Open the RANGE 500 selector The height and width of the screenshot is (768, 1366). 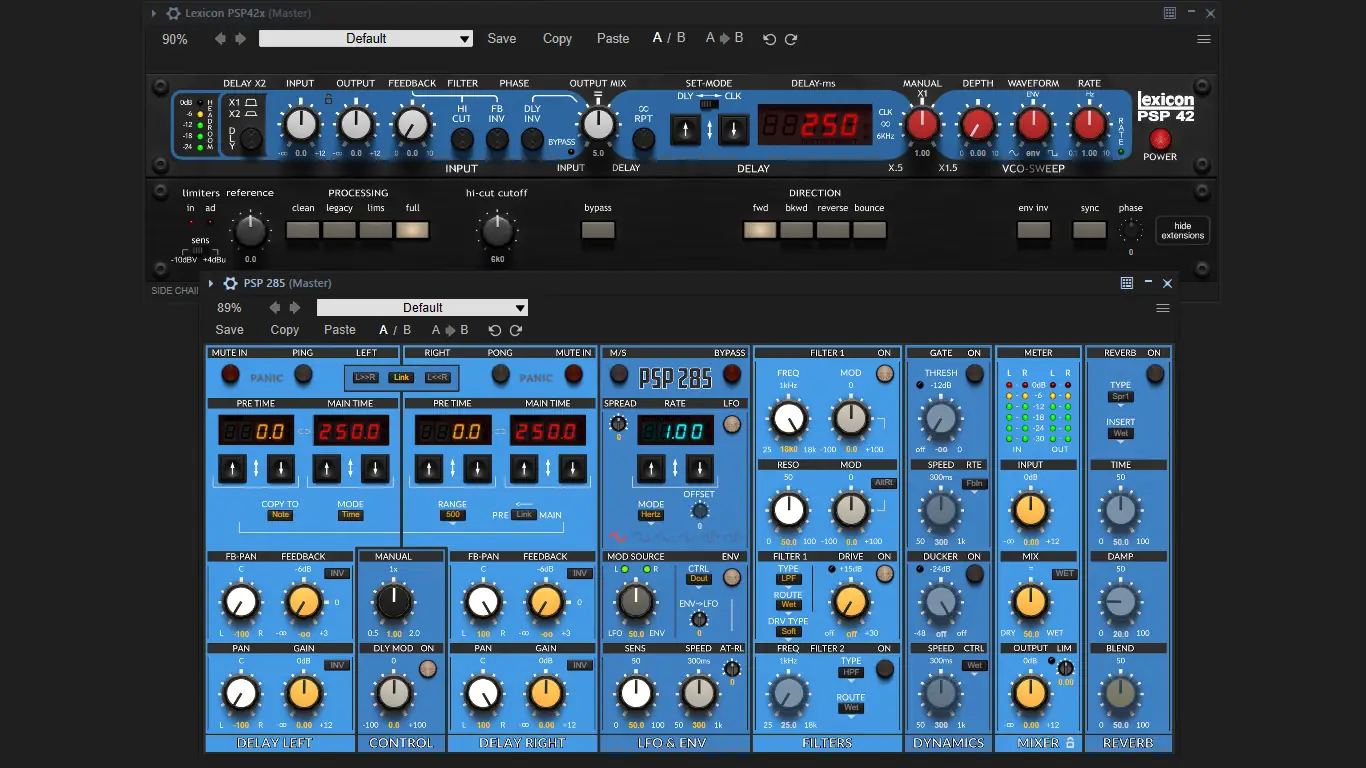(x=452, y=515)
